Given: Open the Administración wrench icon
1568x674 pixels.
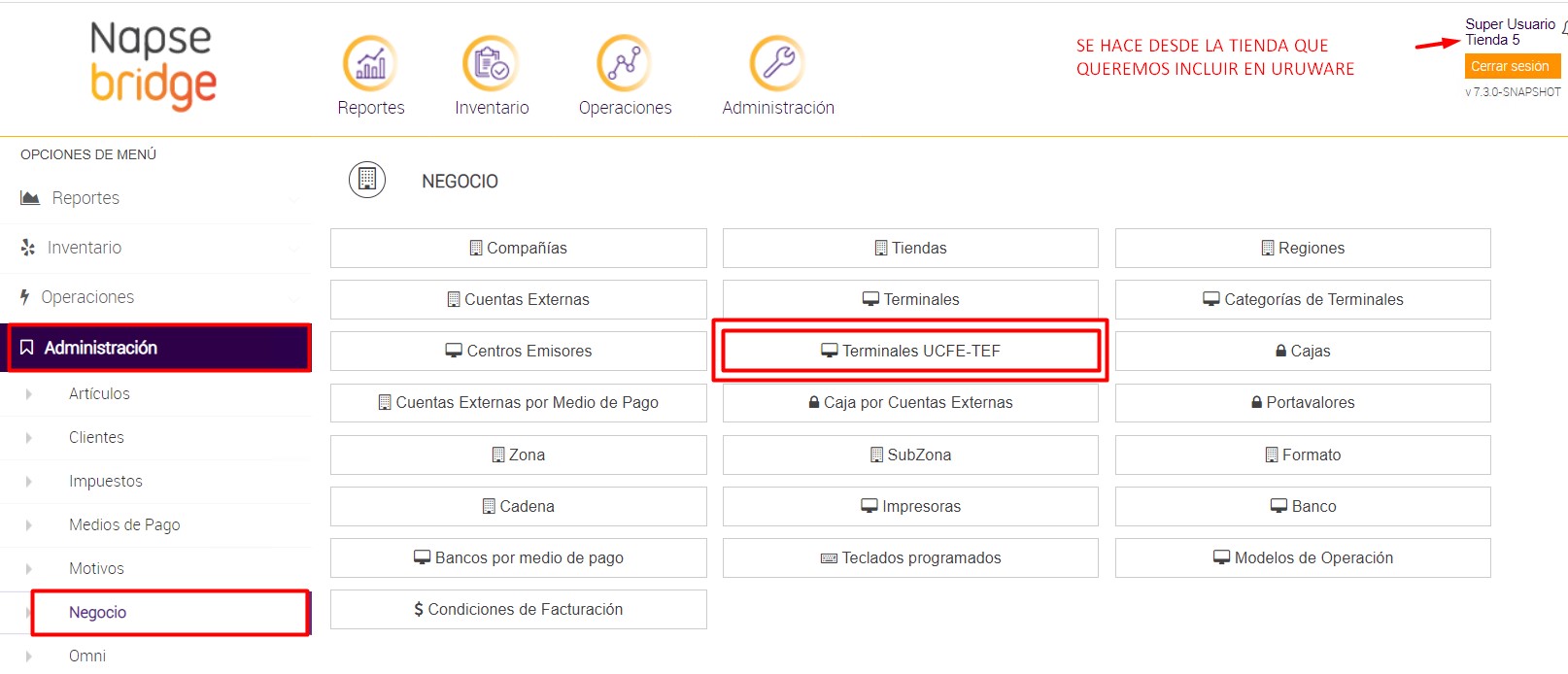Looking at the screenshot, I should coord(777,63).
